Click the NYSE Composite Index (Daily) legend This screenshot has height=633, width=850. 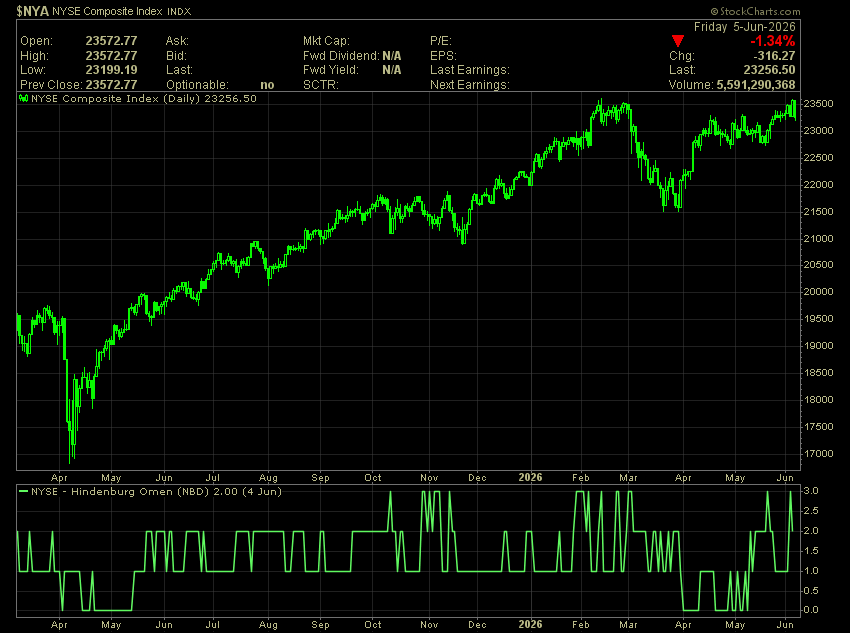tap(144, 99)
